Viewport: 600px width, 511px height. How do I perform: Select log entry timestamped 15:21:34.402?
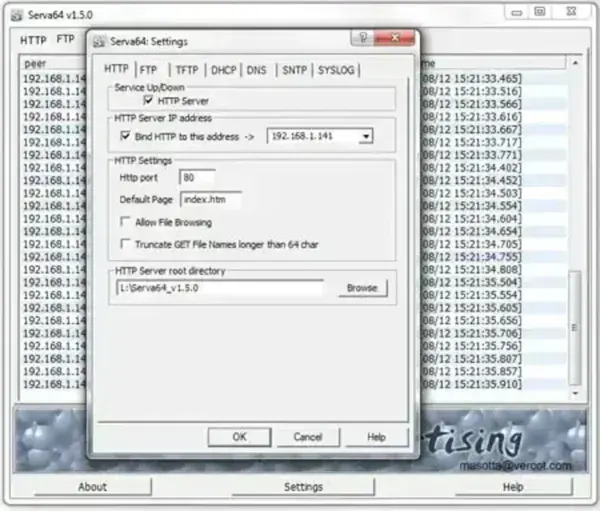coord(472,168)
